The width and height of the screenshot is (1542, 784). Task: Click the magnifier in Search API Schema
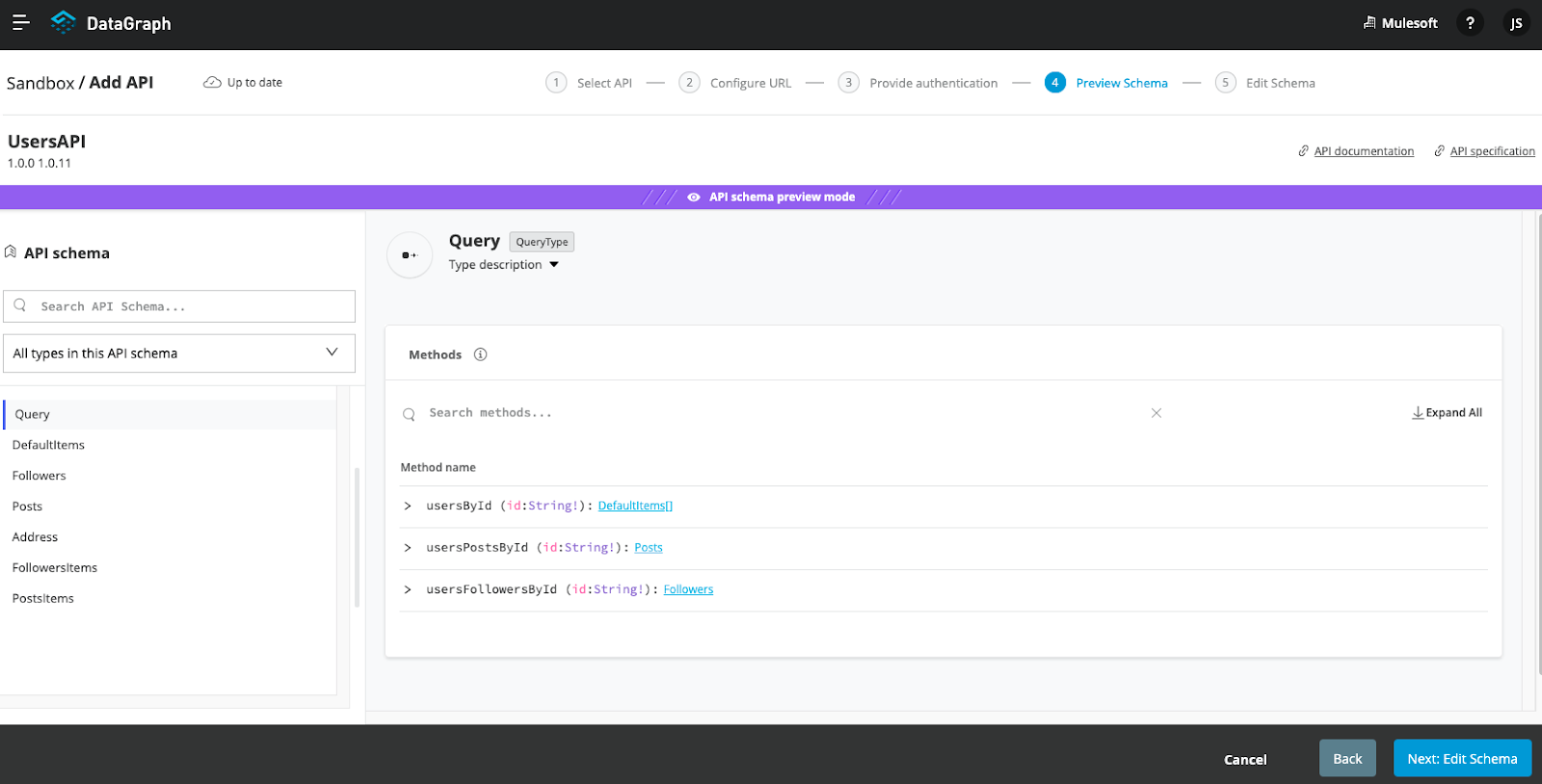[20, 305]
